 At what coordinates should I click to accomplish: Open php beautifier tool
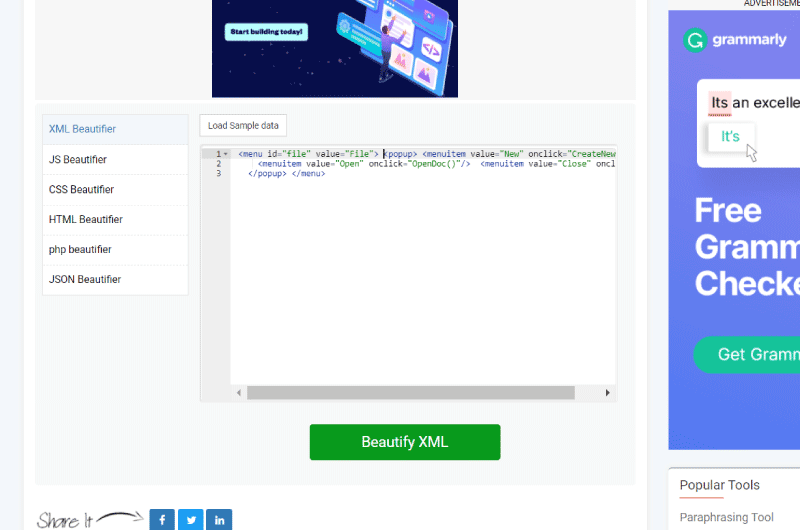pyautogui.click(x=115, y=250)
